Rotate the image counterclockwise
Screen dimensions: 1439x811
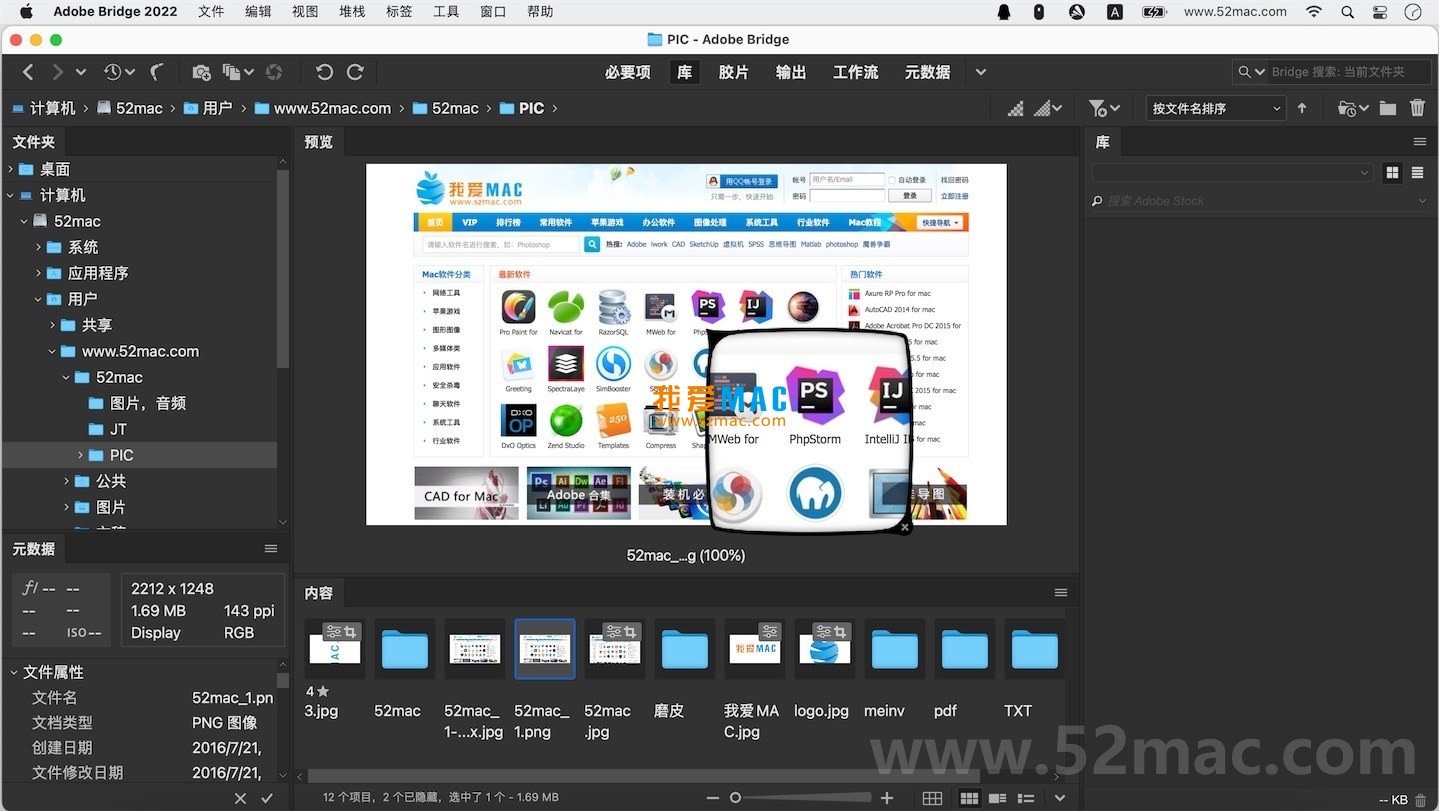click(x=324, y=72)
